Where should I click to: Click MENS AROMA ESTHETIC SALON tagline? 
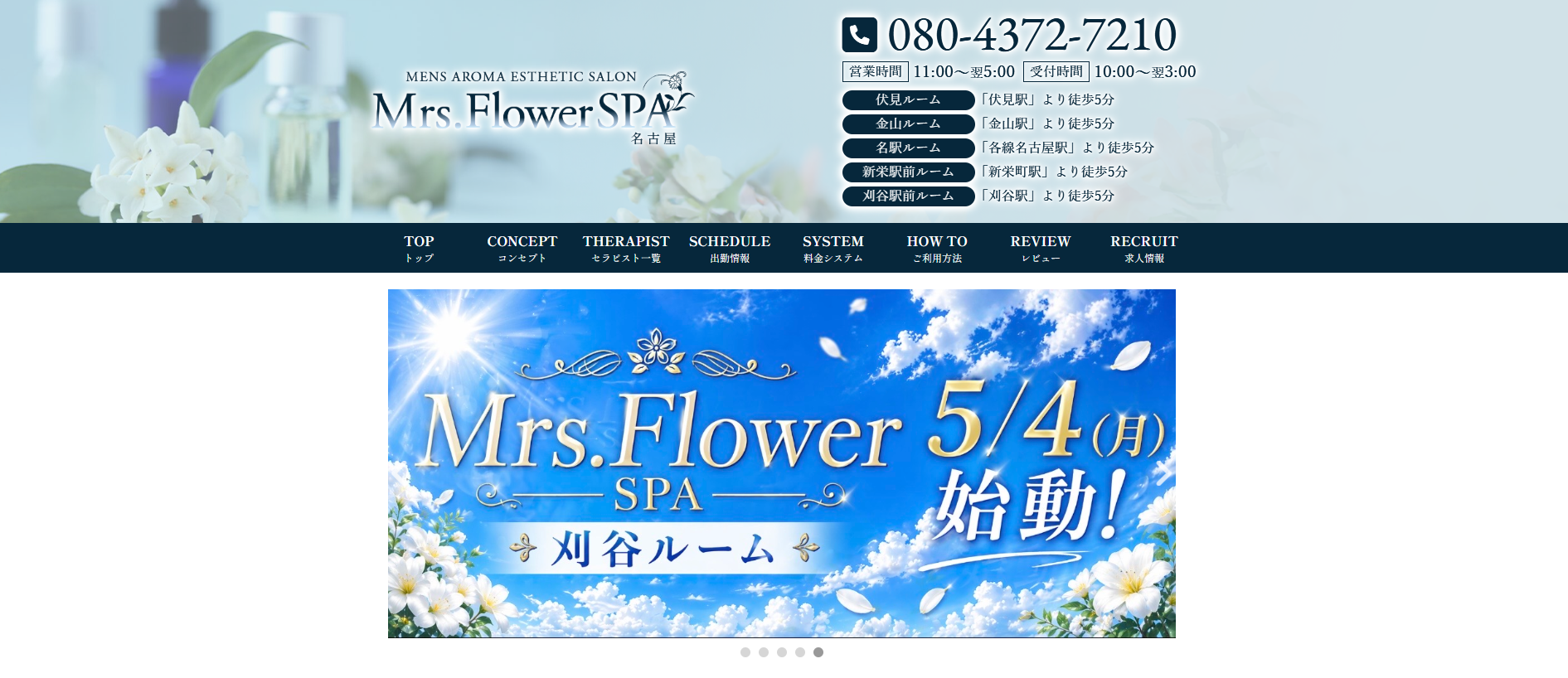[521, 77]
